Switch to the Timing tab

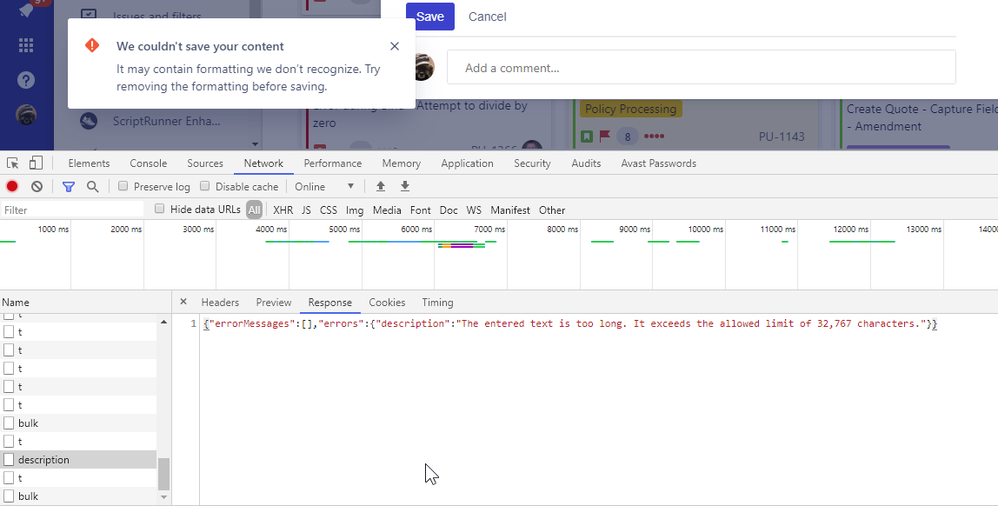(x=437, y=302)
